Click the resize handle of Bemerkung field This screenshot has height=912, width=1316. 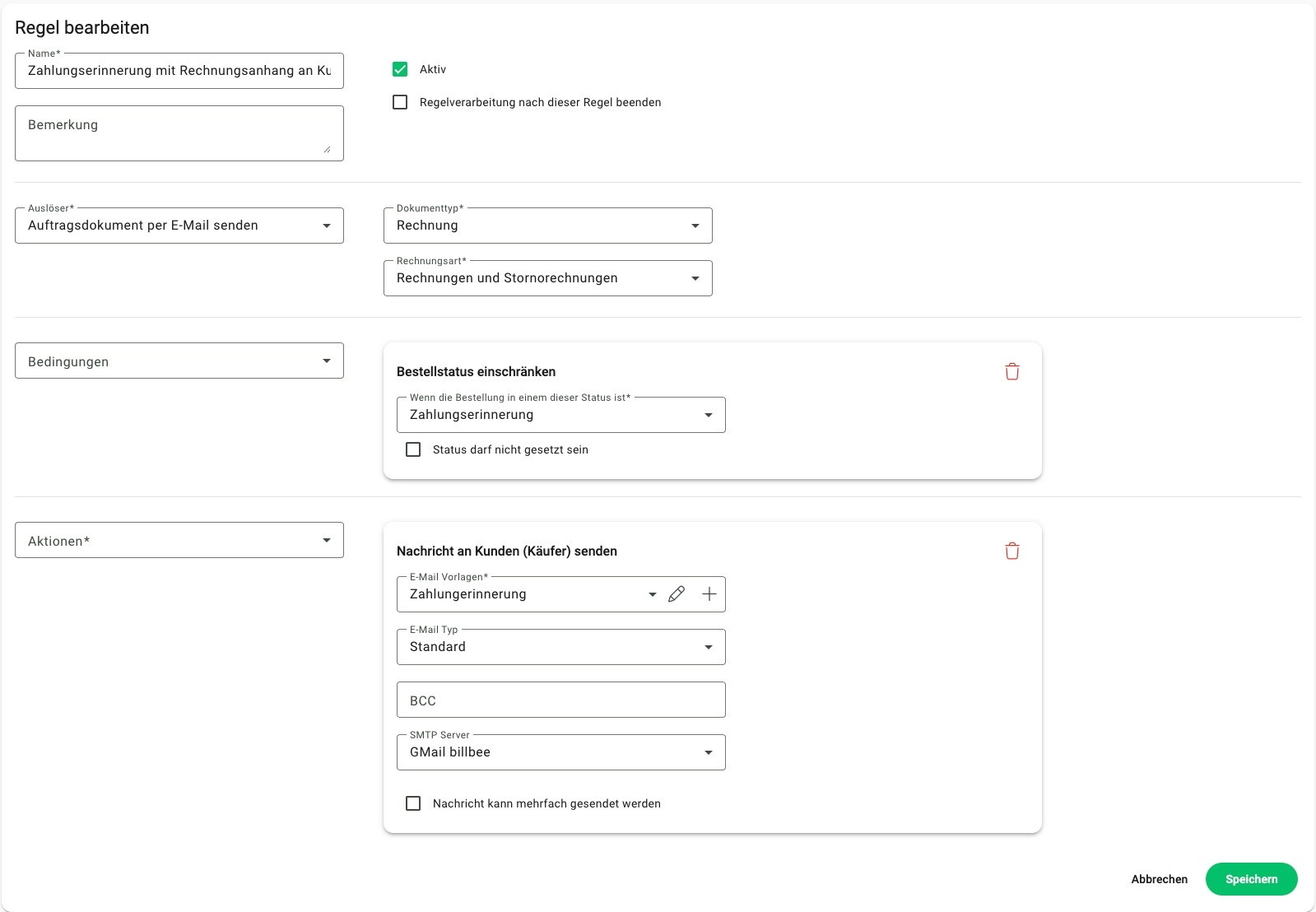(x=327, y=149)
